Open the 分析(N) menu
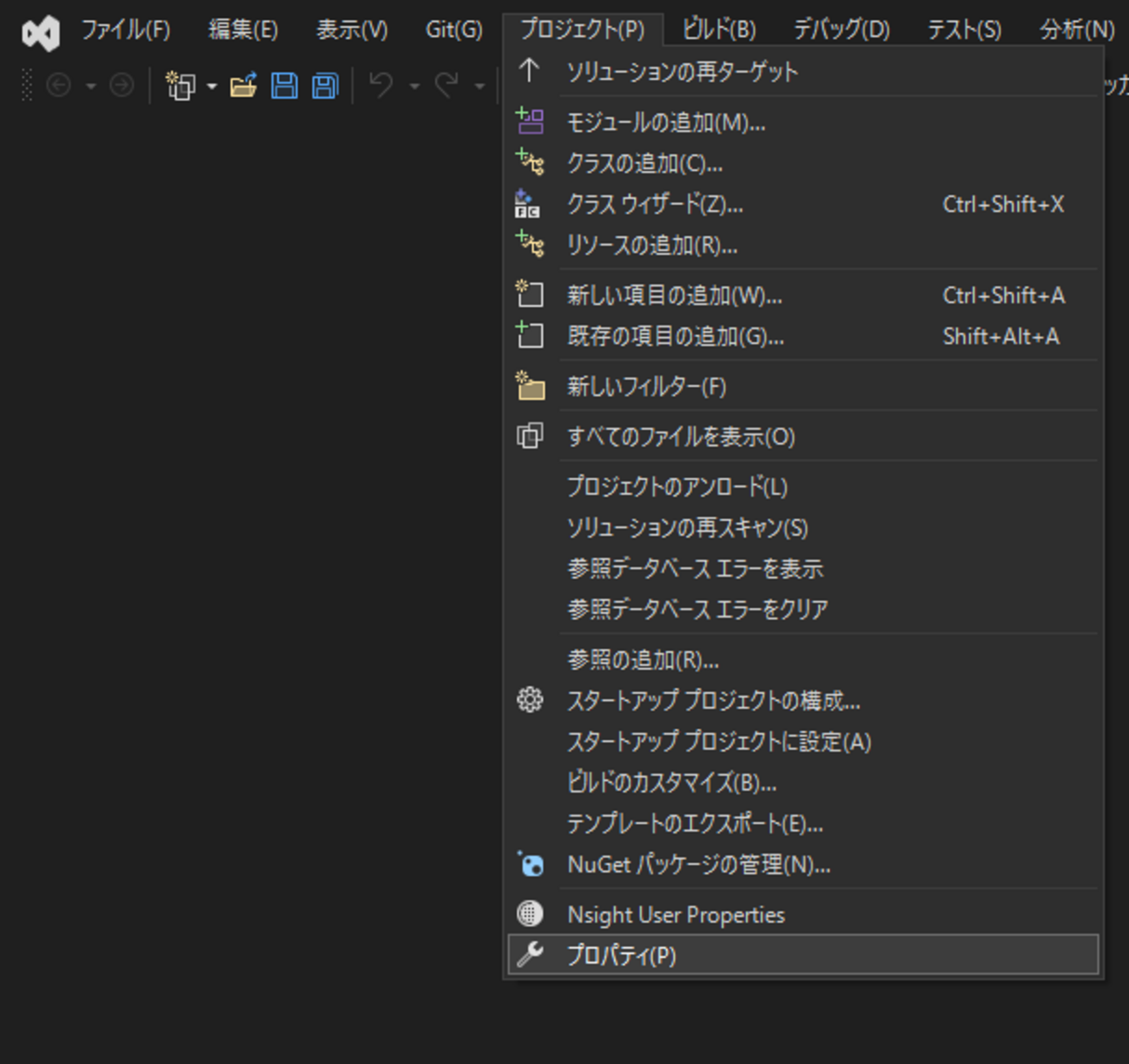1129x1064 pixels. coord(1078,30)
